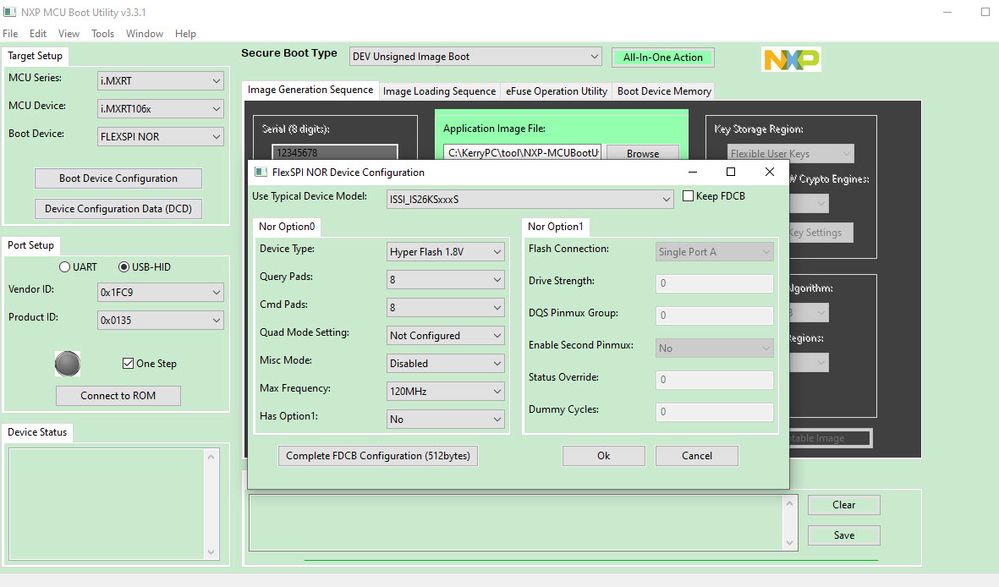The width and height of the screenshot is (999, 587).
Task: Open the Has Option1 dropdown
Action: point(445,419)
